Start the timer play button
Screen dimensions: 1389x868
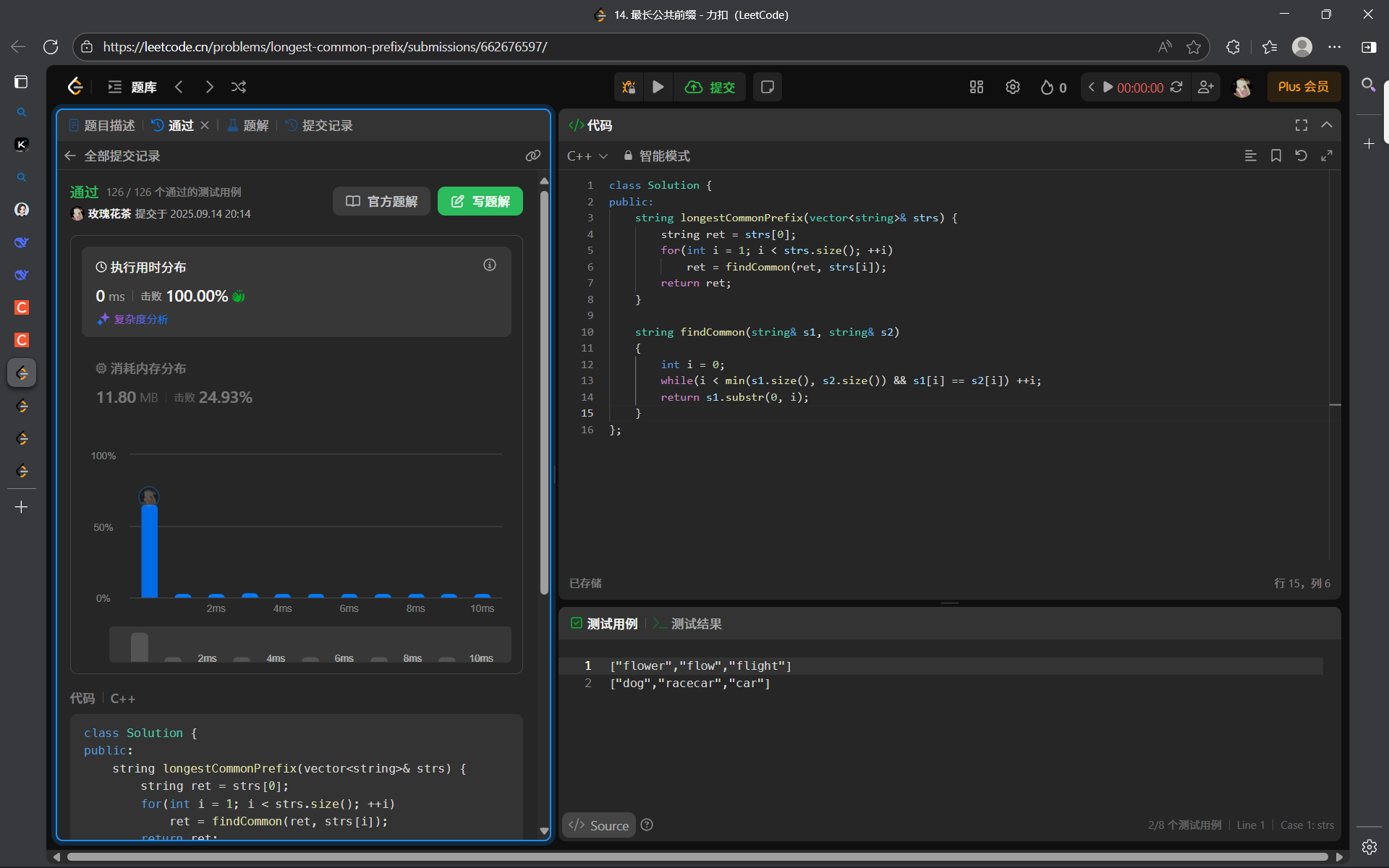pos(1108,87)
